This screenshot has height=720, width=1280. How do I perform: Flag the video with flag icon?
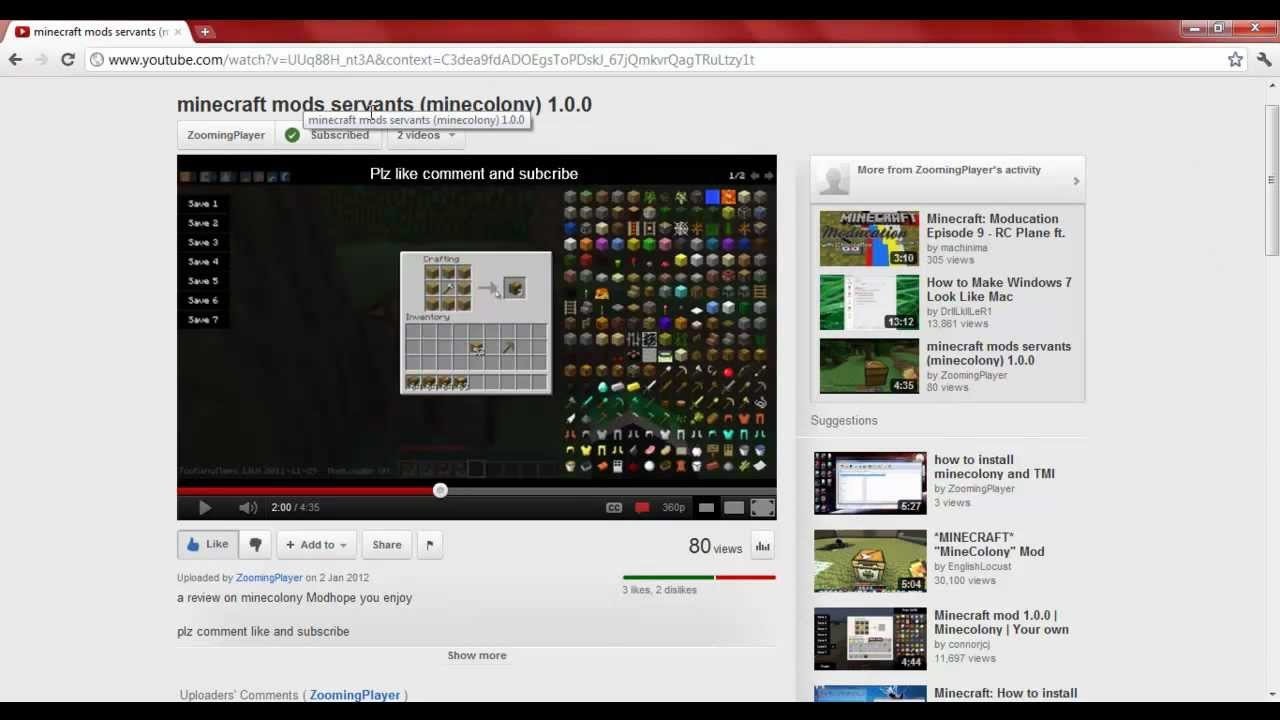click(430, 545)
